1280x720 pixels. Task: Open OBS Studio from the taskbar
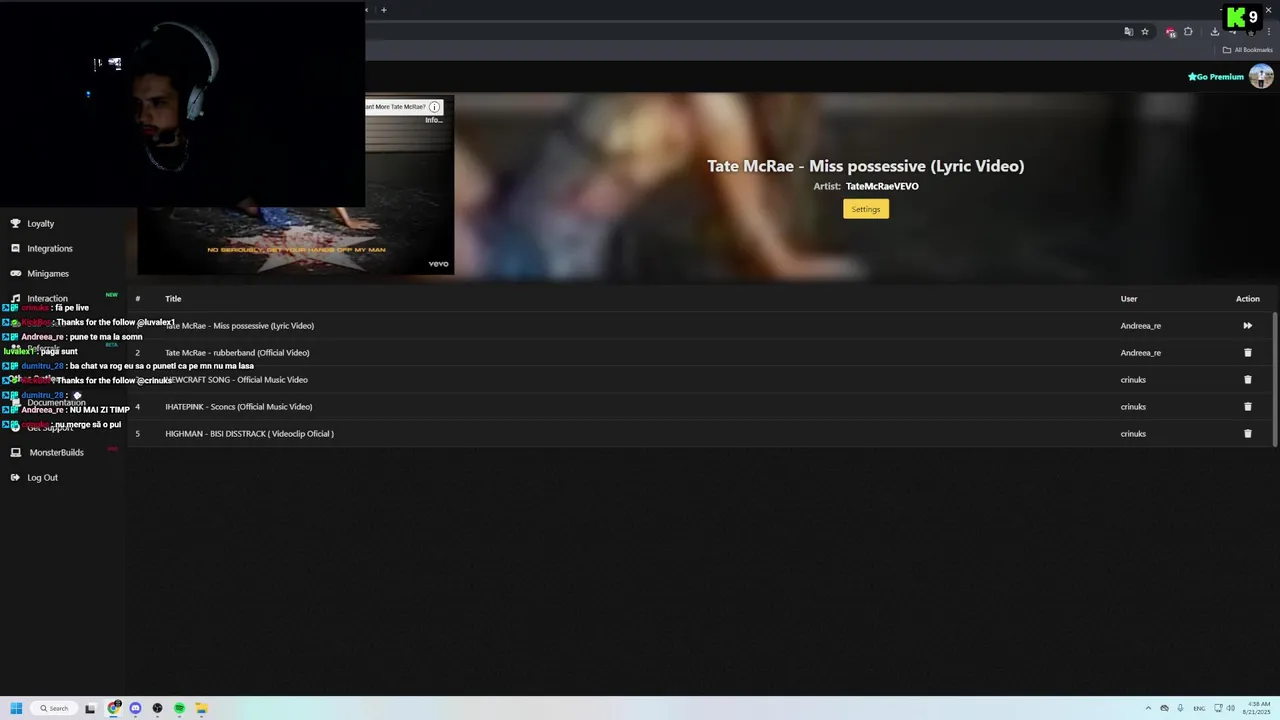pos(157,708)
